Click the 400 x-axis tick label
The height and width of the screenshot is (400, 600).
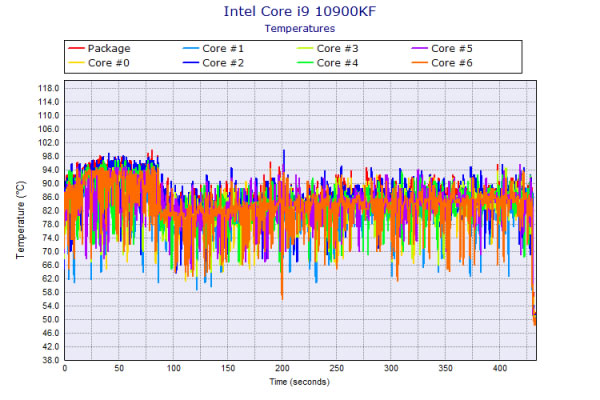(x=500, y=368)
